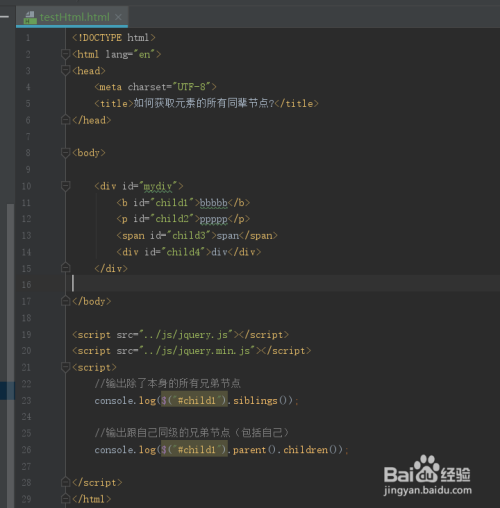Select the testHtml.html editor tab

[x=72, y=17]
